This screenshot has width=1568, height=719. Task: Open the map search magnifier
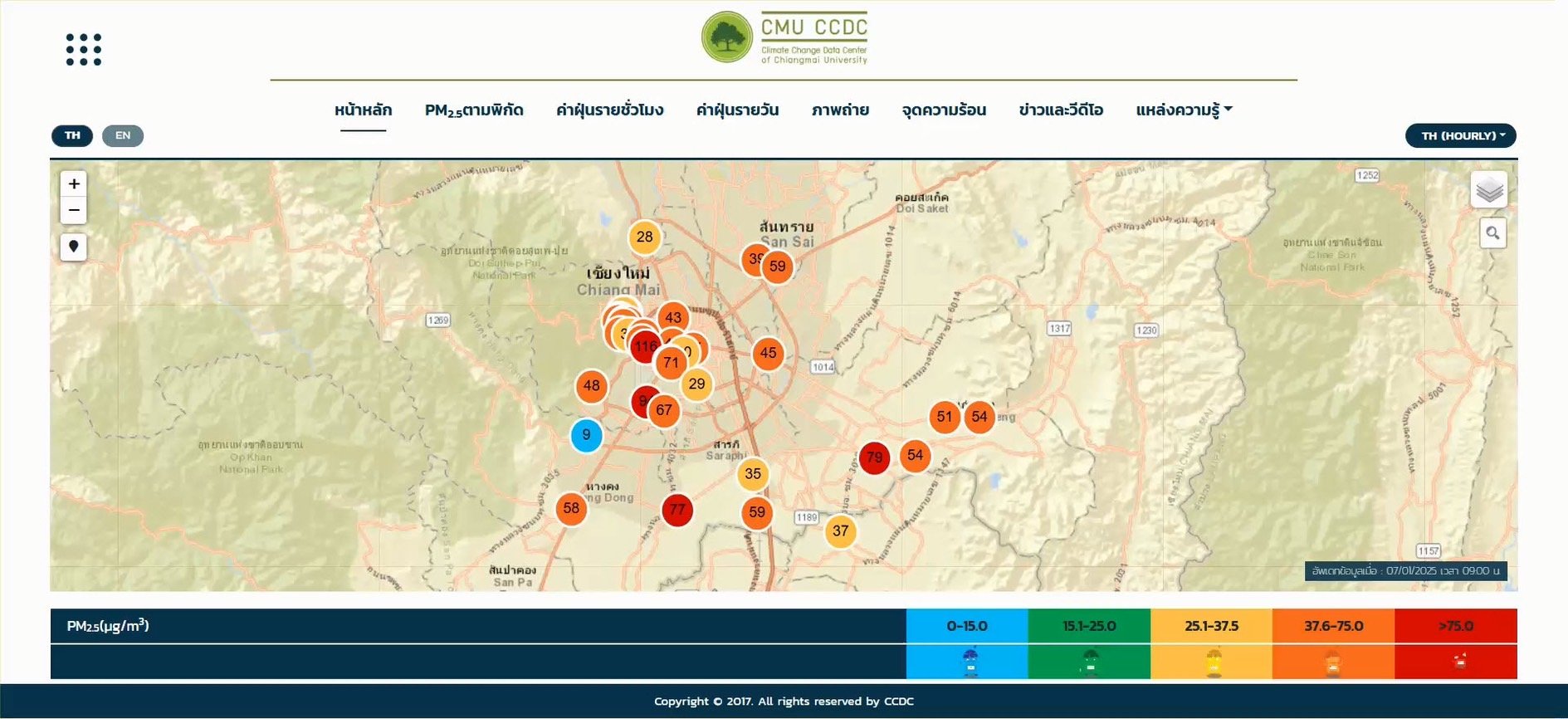(1492, 233)
